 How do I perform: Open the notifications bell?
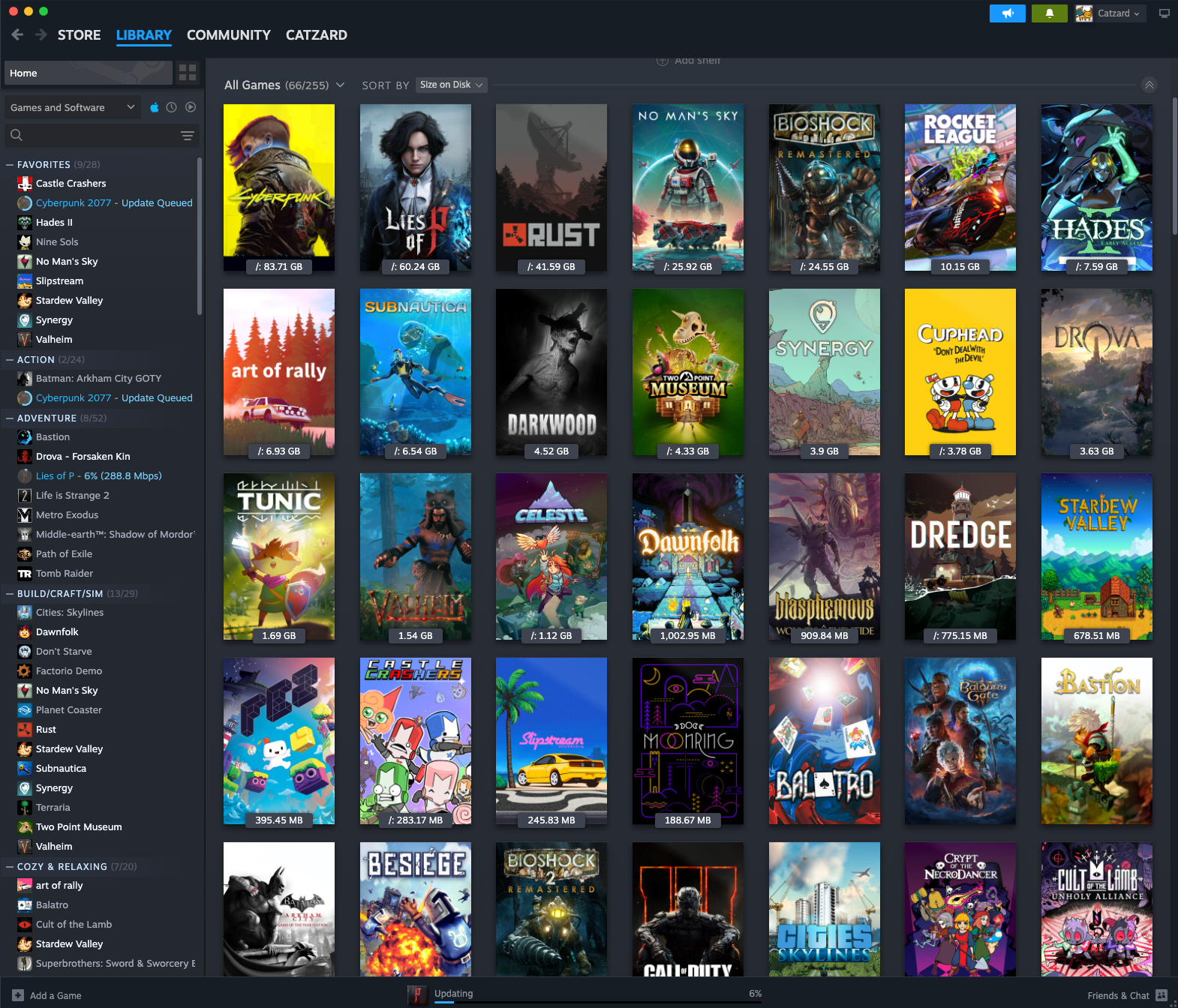click(x=1049, y=13)
